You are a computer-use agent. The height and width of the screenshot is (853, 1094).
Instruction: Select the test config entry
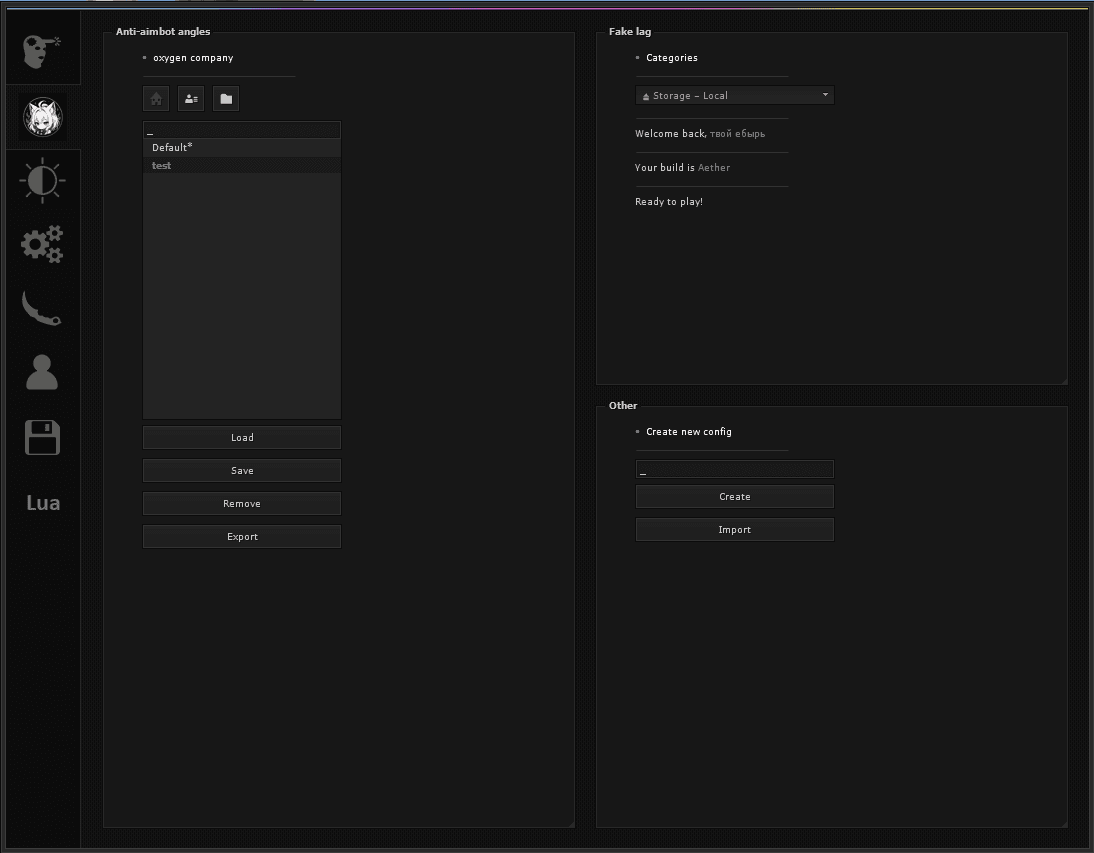(x=242, y=165)
